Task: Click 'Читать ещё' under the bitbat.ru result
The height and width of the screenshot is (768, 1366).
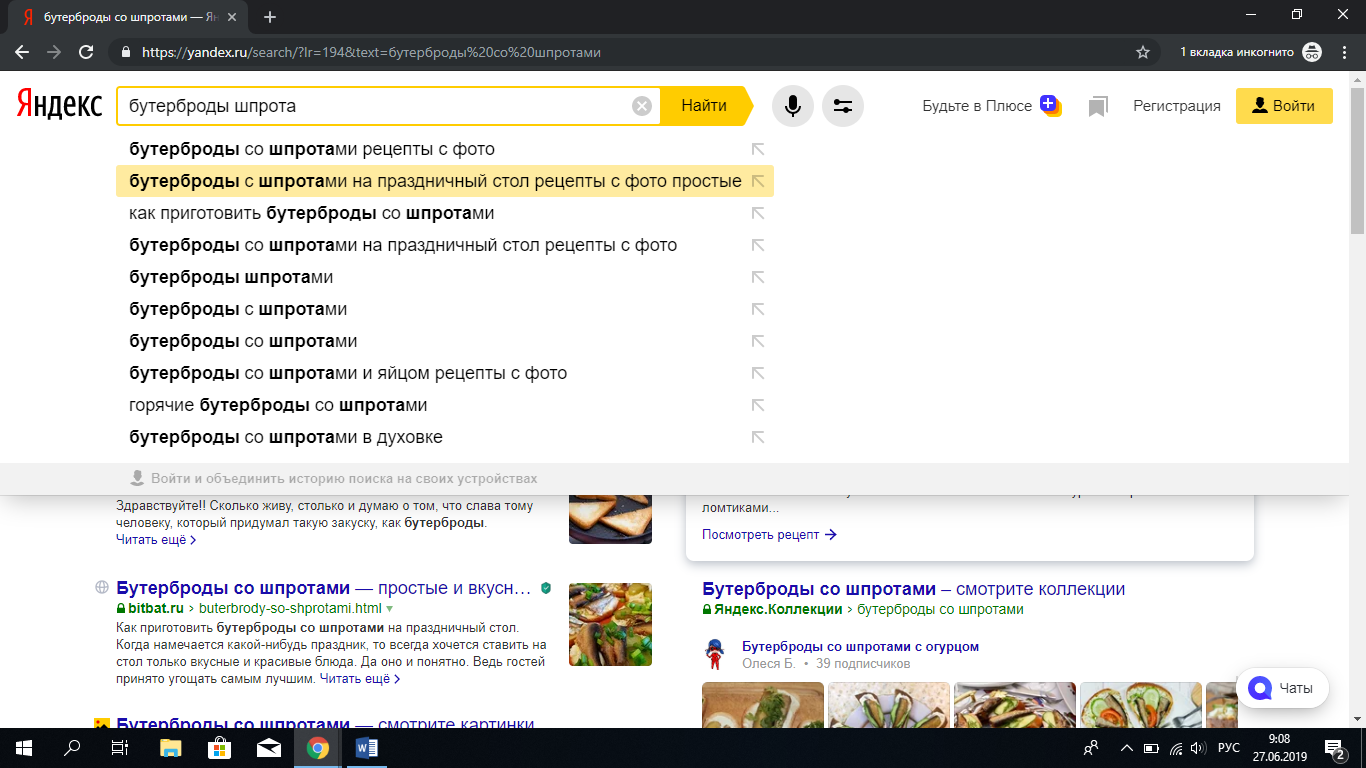Action: 360,679
